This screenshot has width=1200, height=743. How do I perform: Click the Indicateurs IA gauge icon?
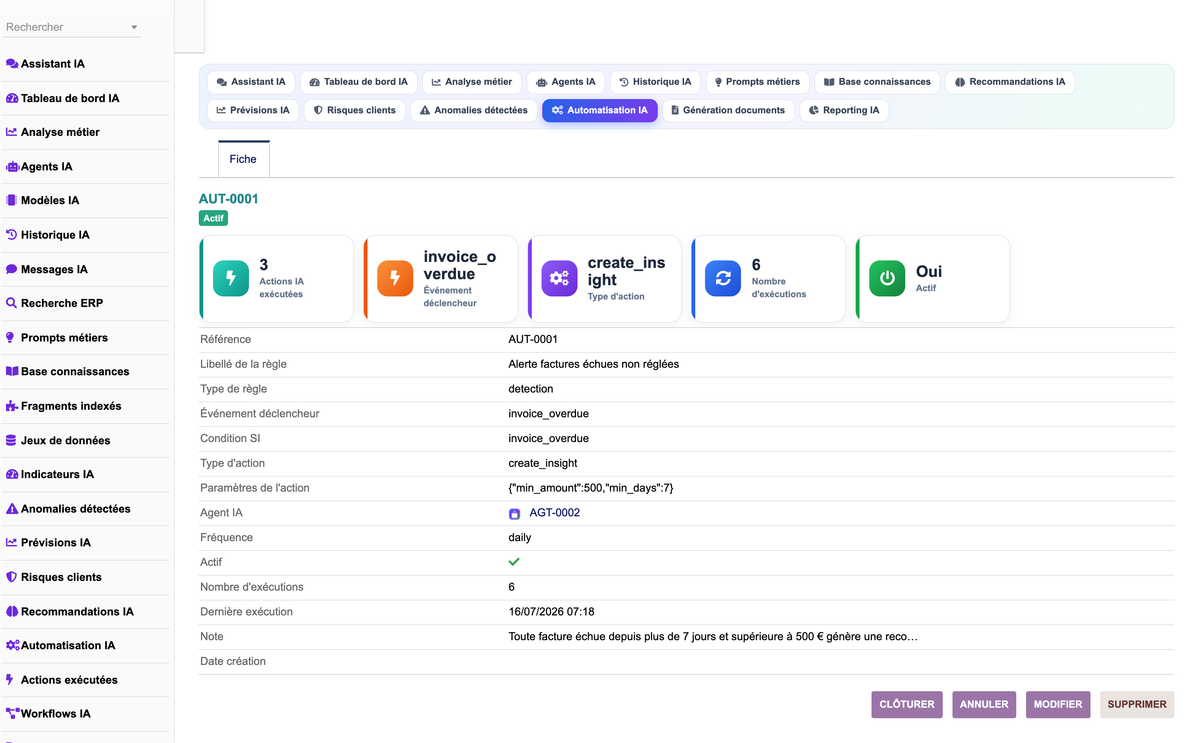[12, 474]
